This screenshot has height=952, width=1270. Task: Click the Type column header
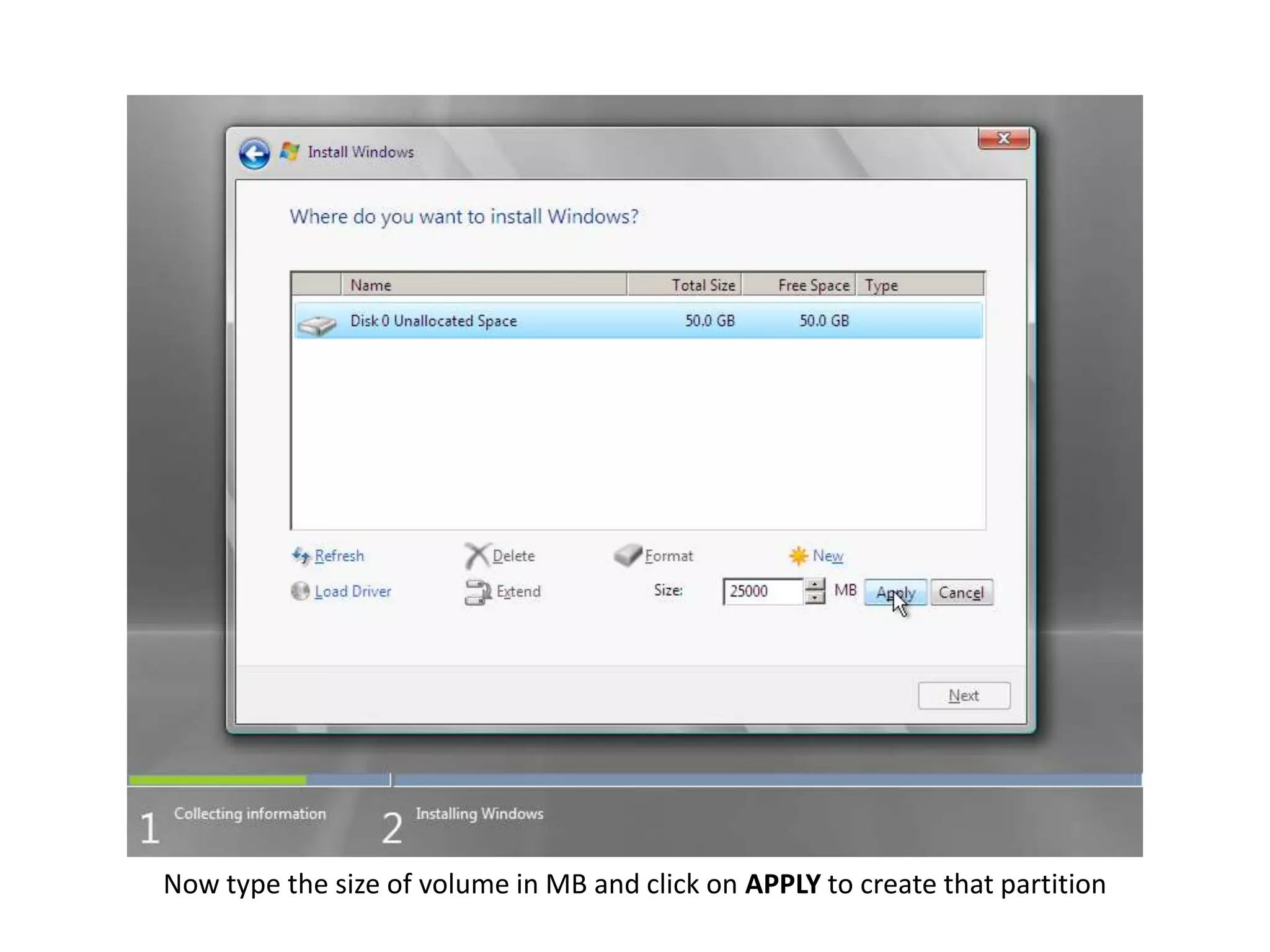pyautogui.click(x=920, y=285)
